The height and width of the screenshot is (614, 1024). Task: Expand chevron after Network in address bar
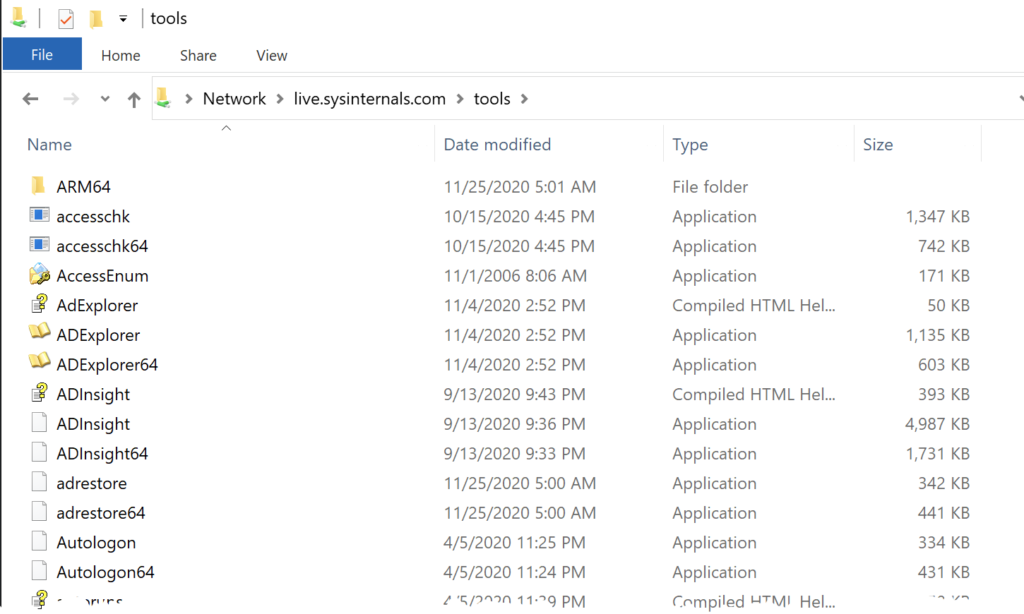pos(279,99)
